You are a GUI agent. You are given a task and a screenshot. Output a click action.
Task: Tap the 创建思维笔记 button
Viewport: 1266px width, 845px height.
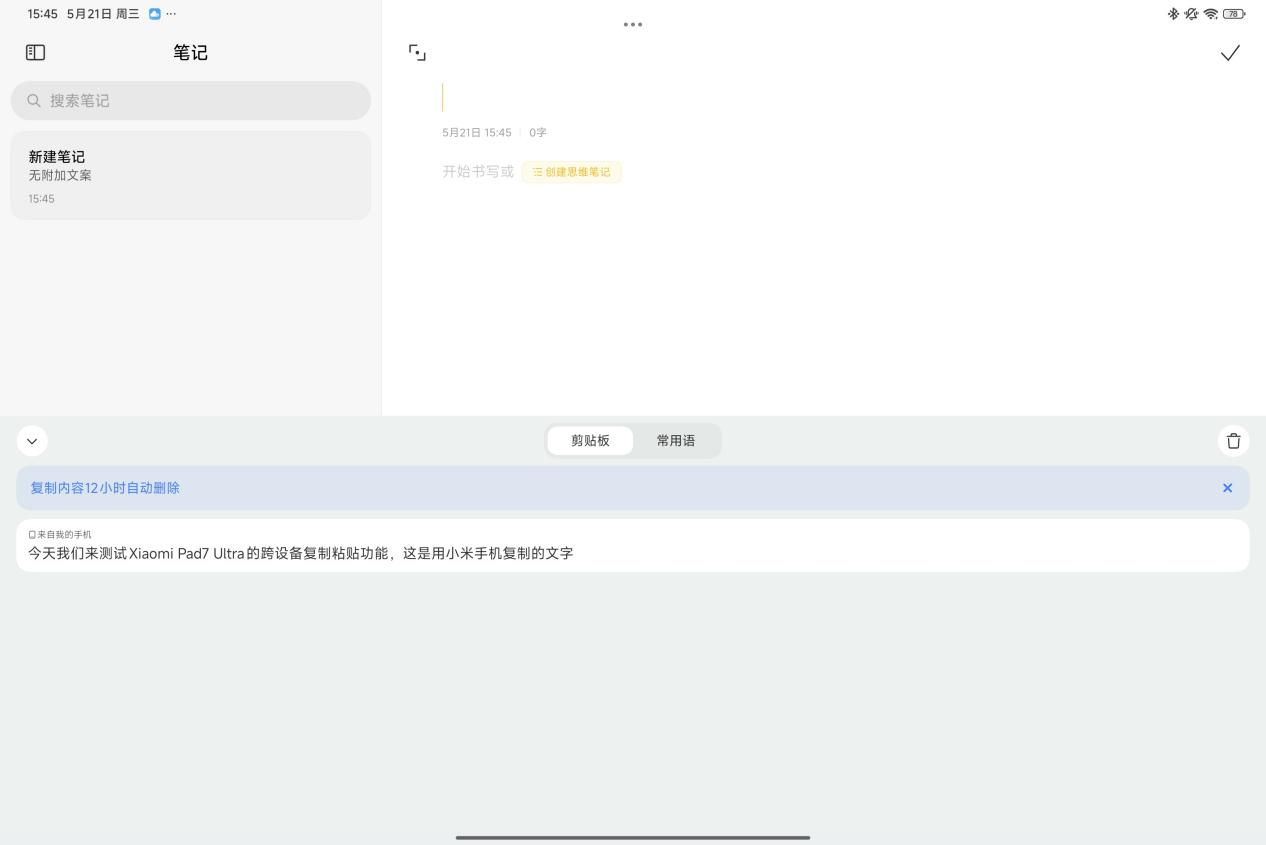coord(572,172)
